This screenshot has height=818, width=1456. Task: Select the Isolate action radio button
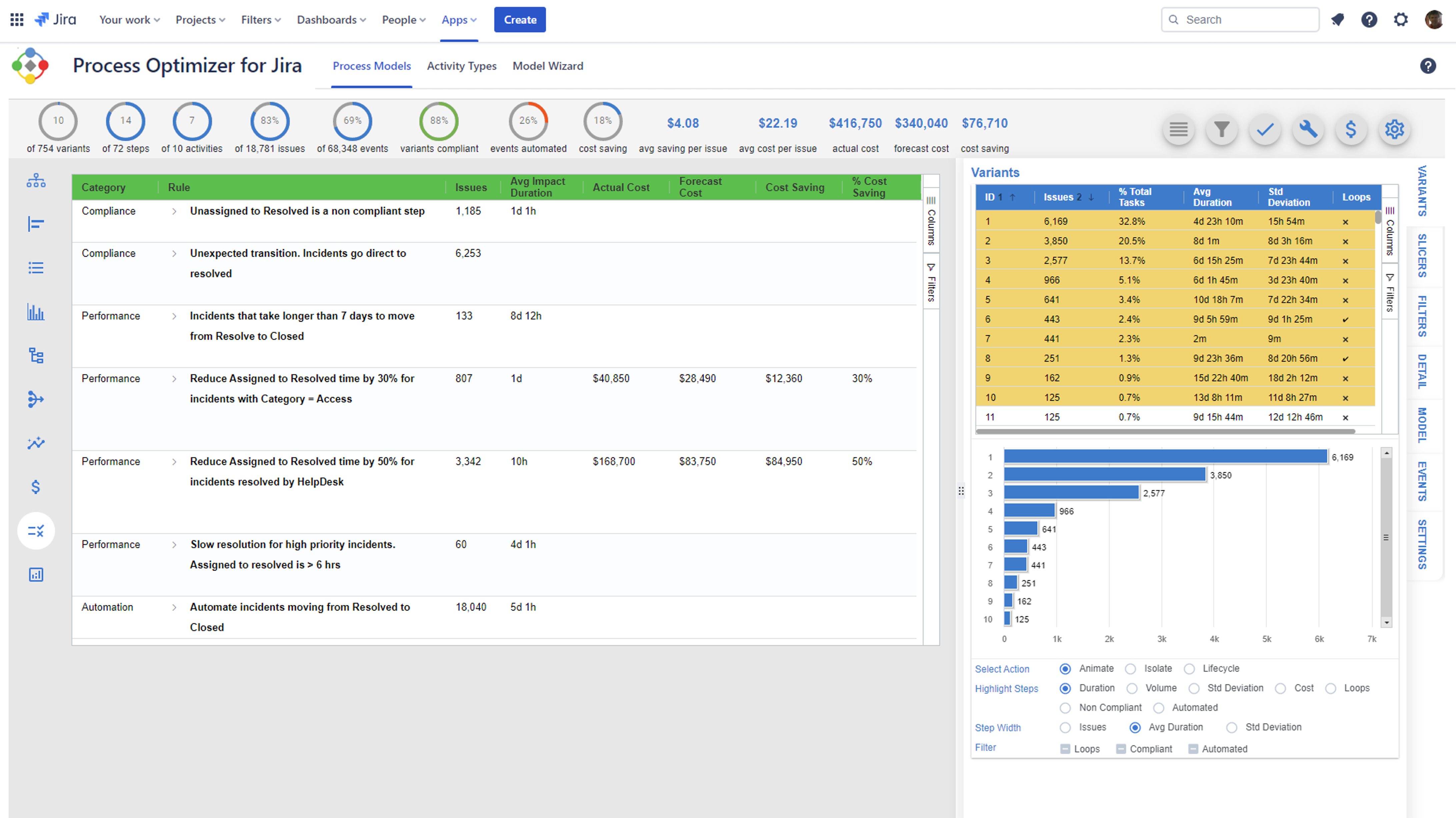coord(1131,669)
